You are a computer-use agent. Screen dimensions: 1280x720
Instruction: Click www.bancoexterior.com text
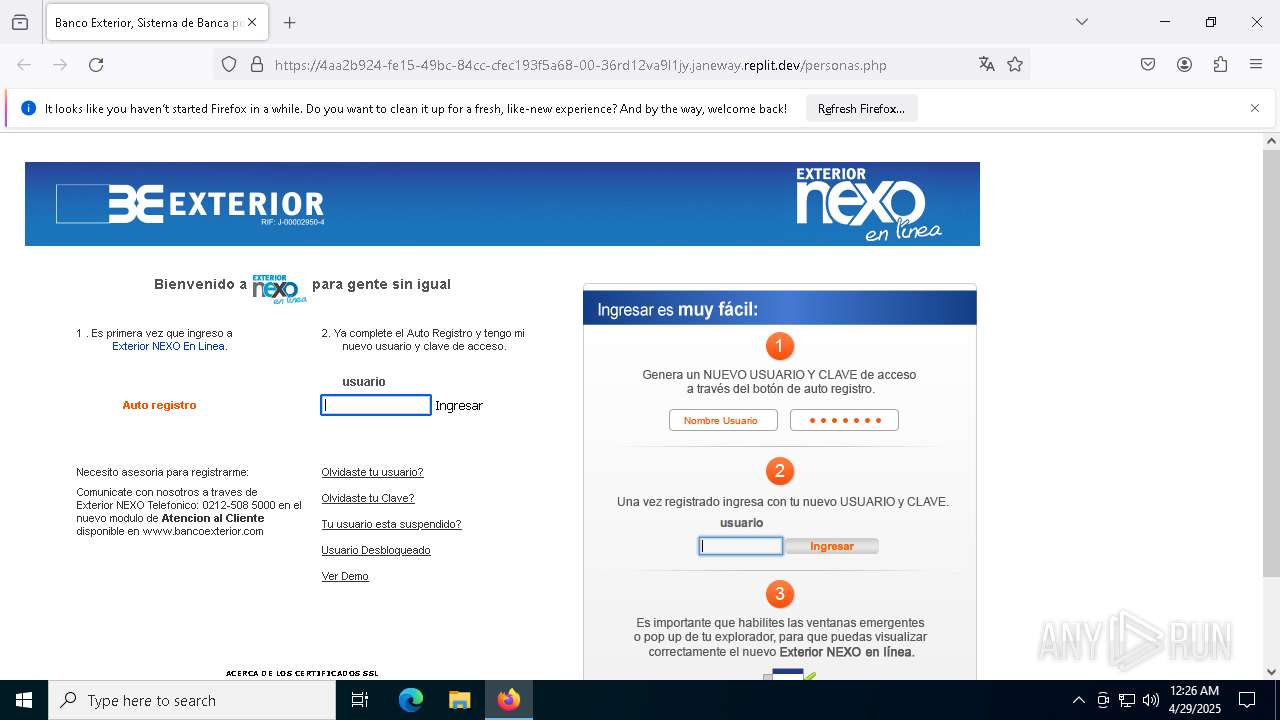(203, 531)
